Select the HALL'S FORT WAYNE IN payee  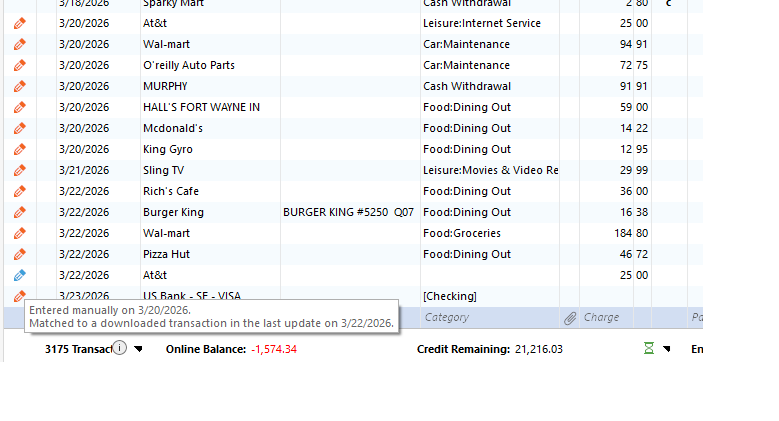click(201, 107)
